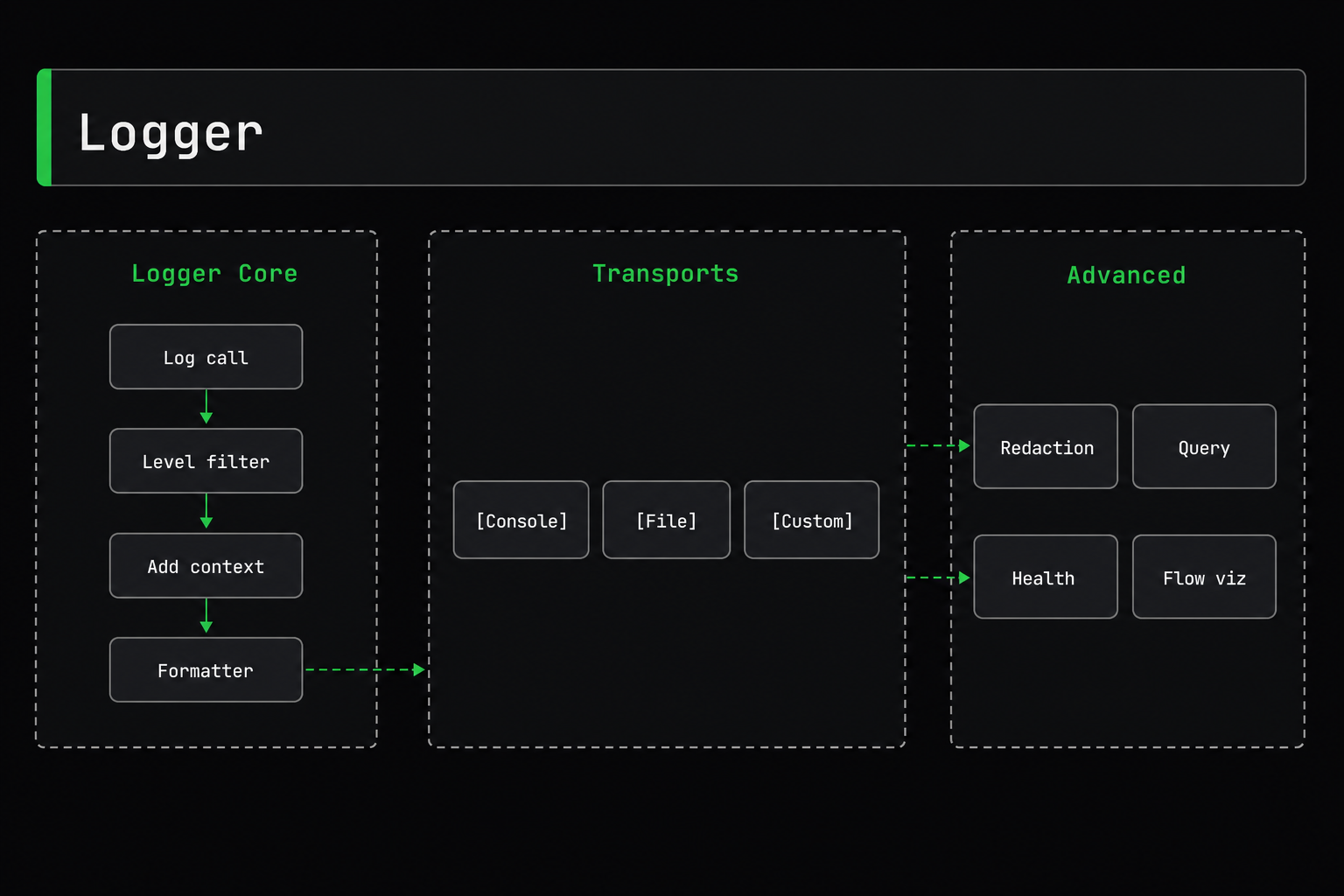The height and width of the screenshot is (896, 1344).
Task: Click the Logger Core heading
Action: pyautogui.click(x=214, y=274)
